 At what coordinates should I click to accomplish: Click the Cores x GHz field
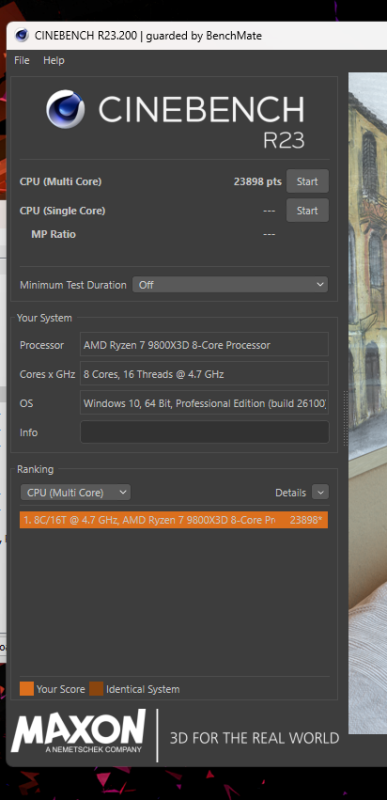coord(204,374)
